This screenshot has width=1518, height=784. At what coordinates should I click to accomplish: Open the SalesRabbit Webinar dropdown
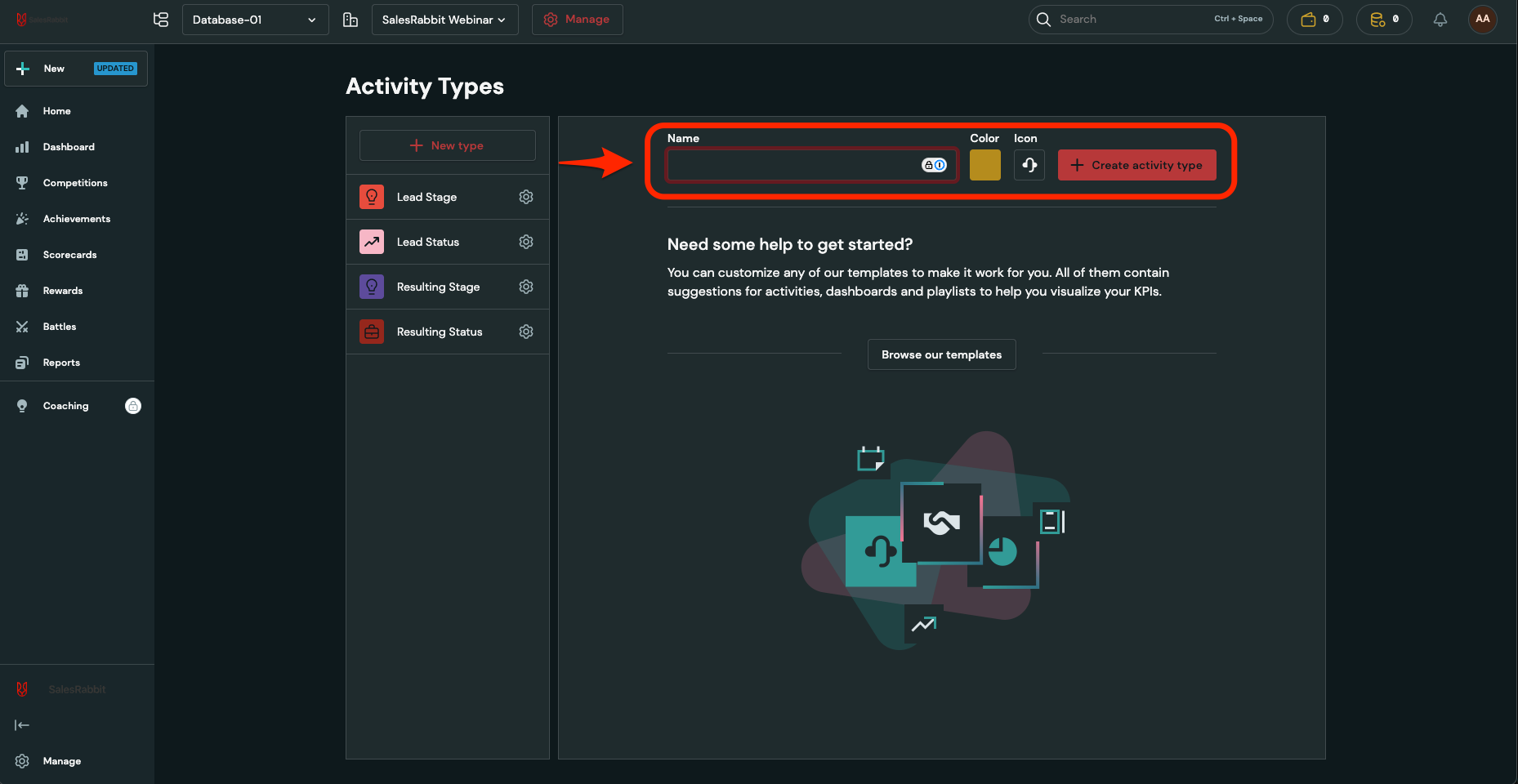point(444,20)
